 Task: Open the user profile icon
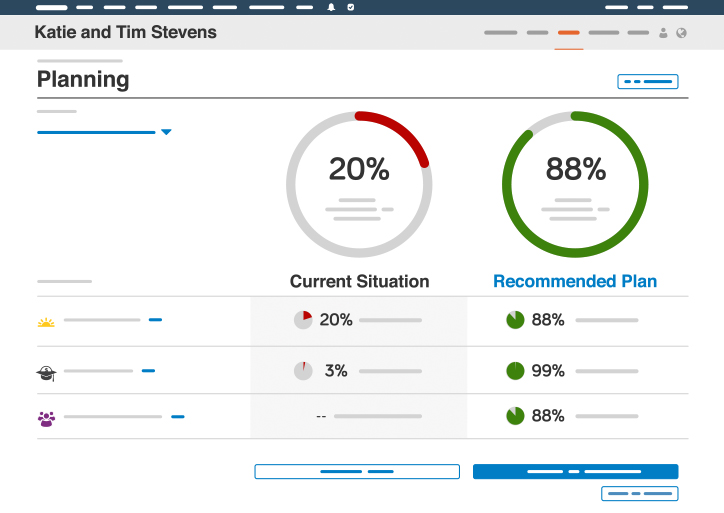pyautogui.click(x=663, y=33)
